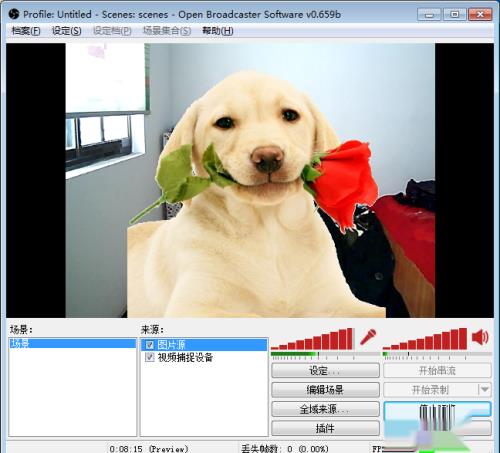This screenshot has height=453, width=500.
Task: Adjust the desktop audio volume bars
Action: [425, 339]
